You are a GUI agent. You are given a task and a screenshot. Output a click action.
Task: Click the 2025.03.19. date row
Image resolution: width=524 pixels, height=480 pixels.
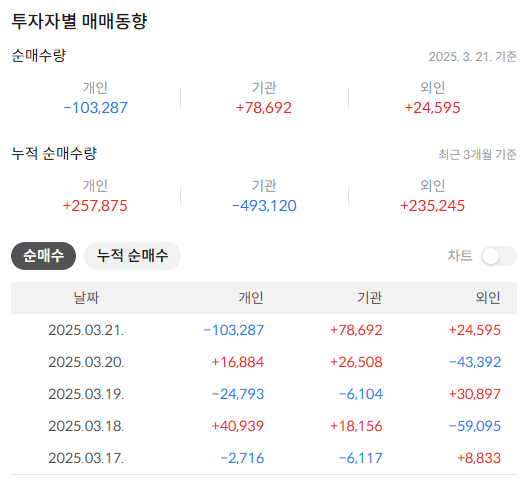point(264,394)
